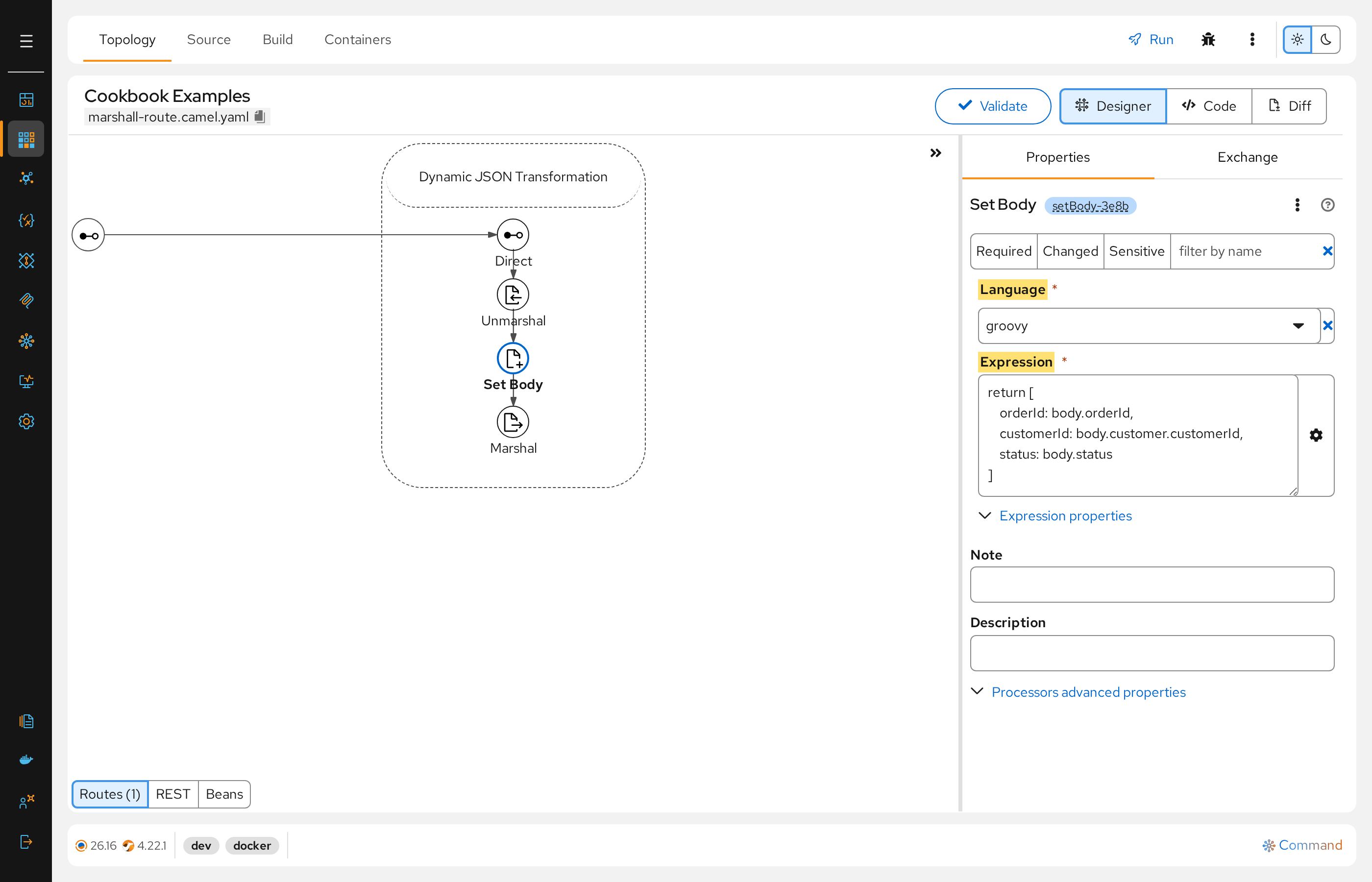Open the Docker sidebar icon
This screenshot has height=882, width=1372.
pyautogui.click(x=26, y=759)
